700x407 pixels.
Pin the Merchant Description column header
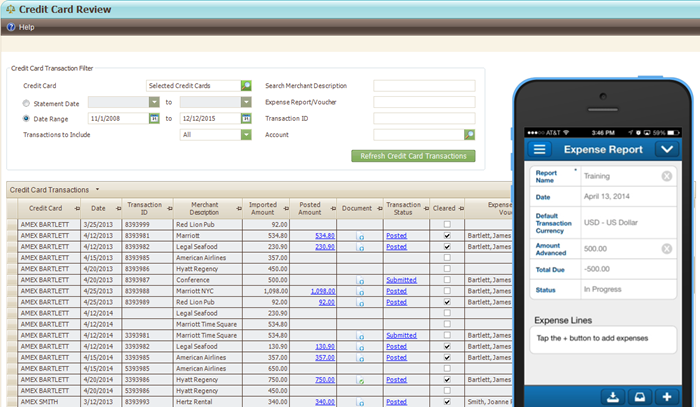point(239,208)
